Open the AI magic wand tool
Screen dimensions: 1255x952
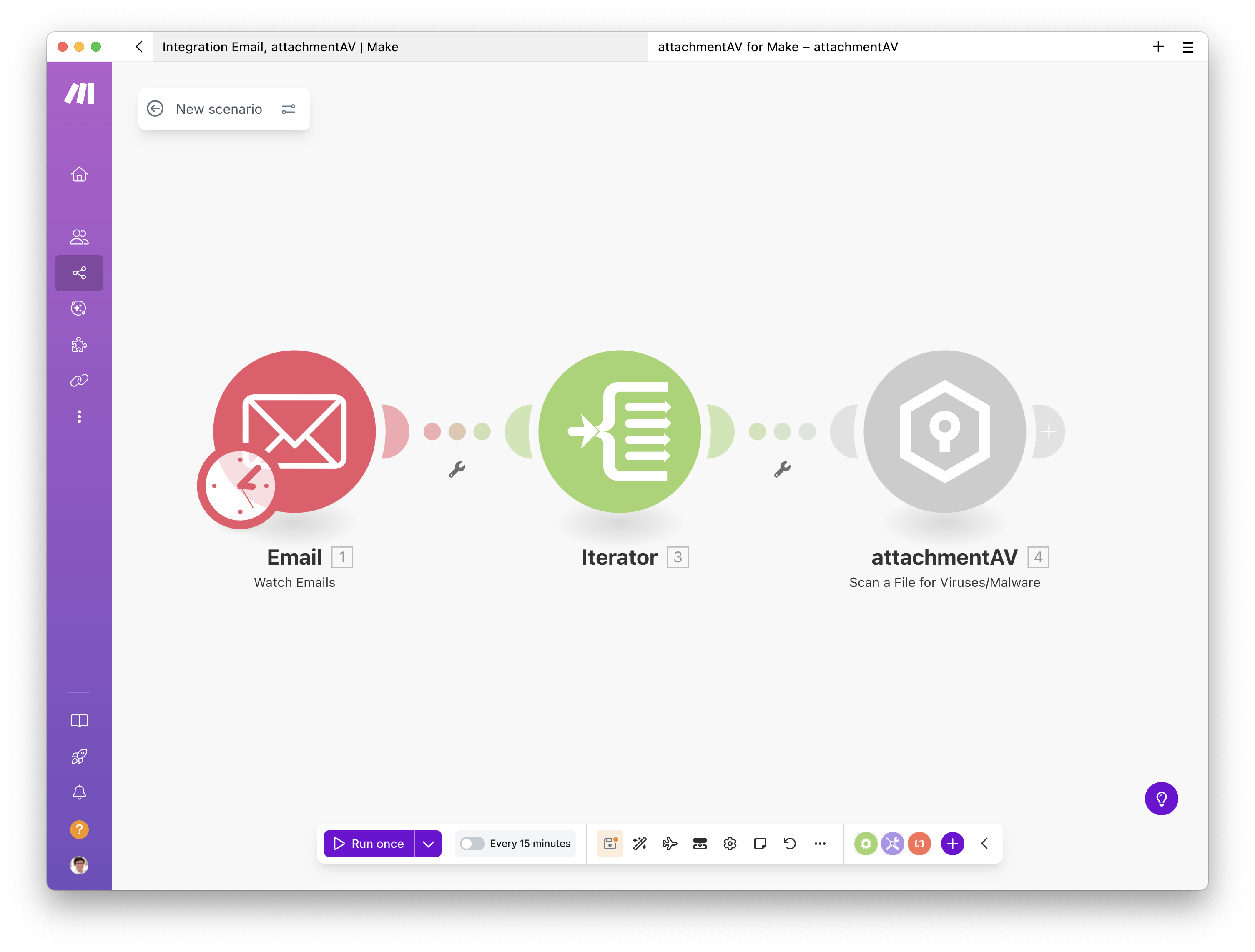click(x=640, y=844)
